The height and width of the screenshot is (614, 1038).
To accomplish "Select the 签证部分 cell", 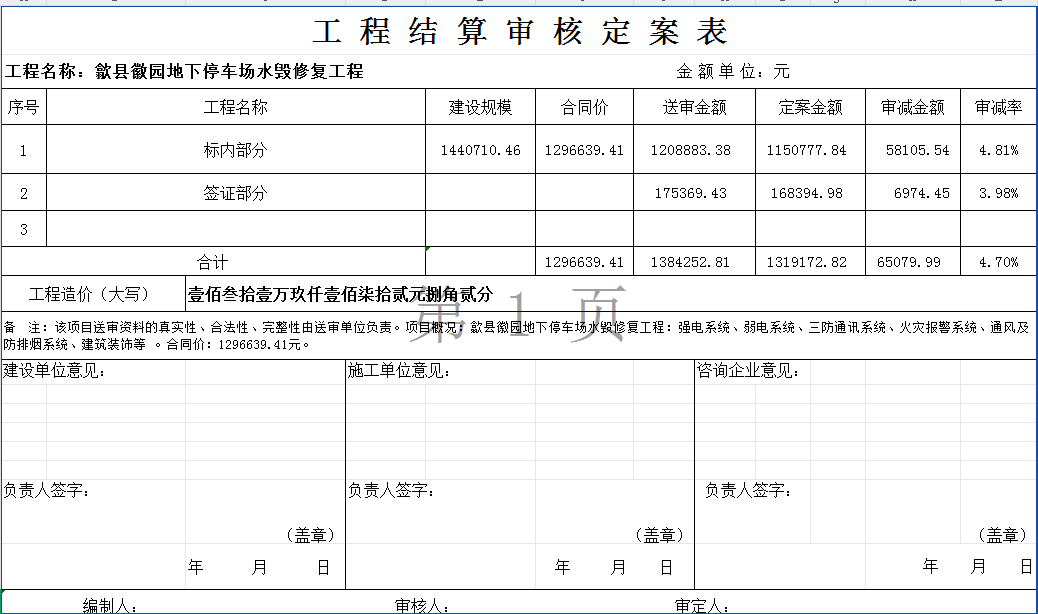I will (x=236, y=193).
